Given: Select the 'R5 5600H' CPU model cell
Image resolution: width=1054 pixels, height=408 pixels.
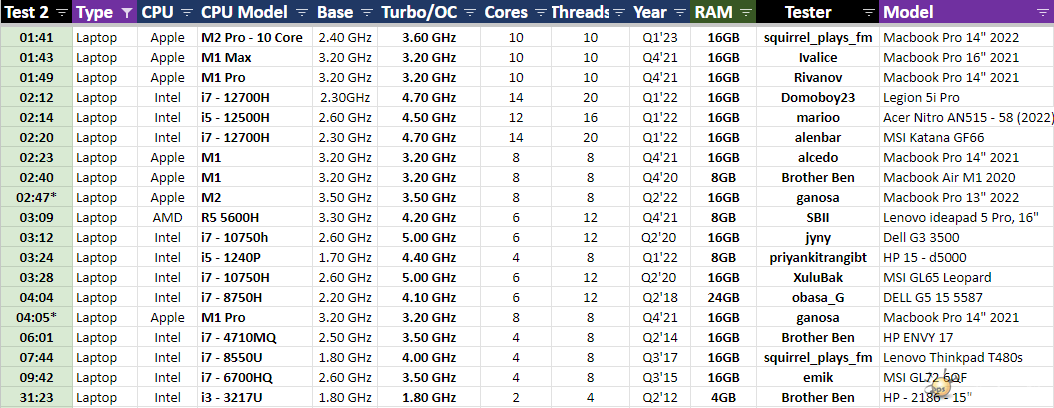Looking at the screenshot, I should [x=255, y=217].
